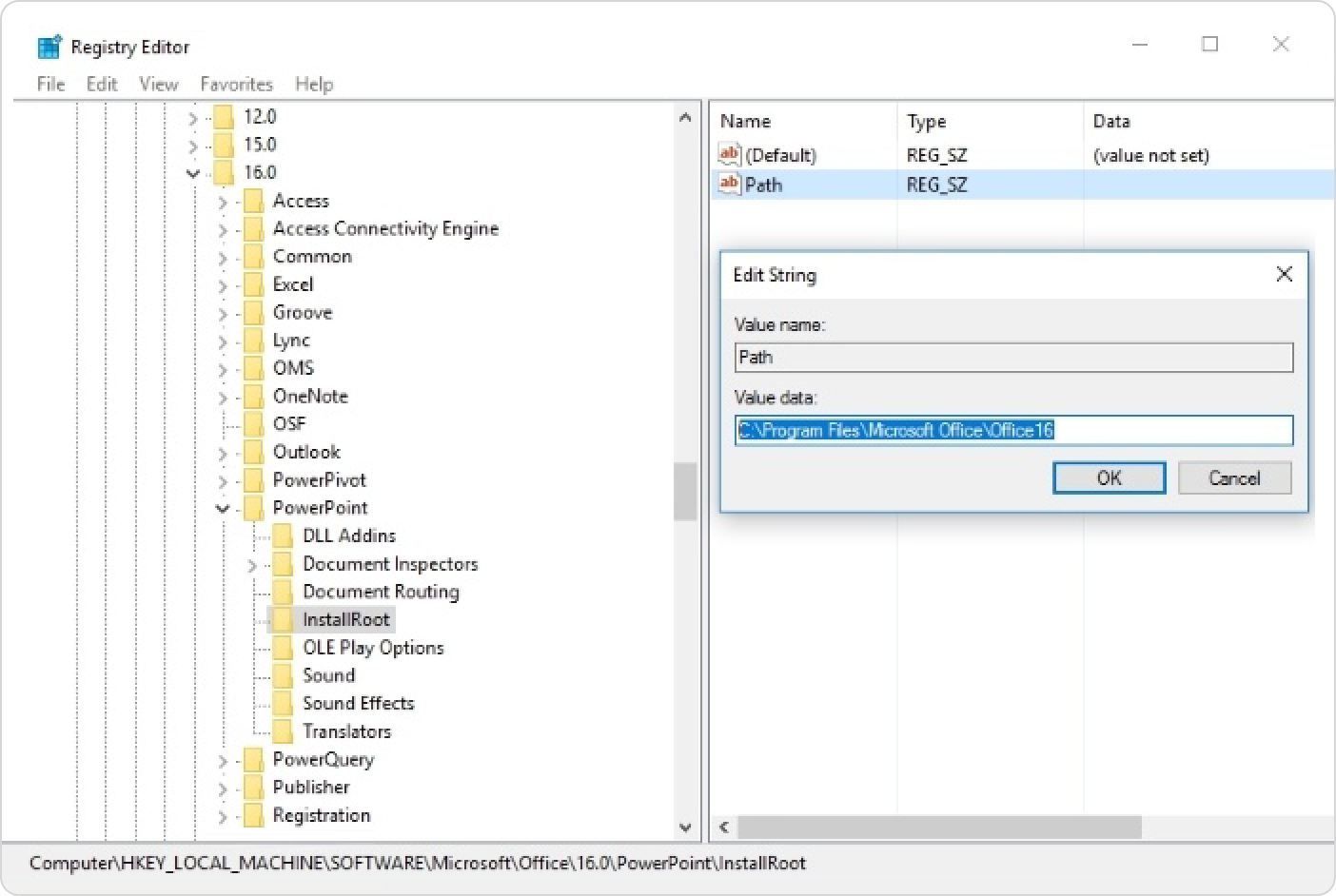The image size is (1336, 896).
Task: Click the OneNote folder icon
Action: [x=253, y=396]
